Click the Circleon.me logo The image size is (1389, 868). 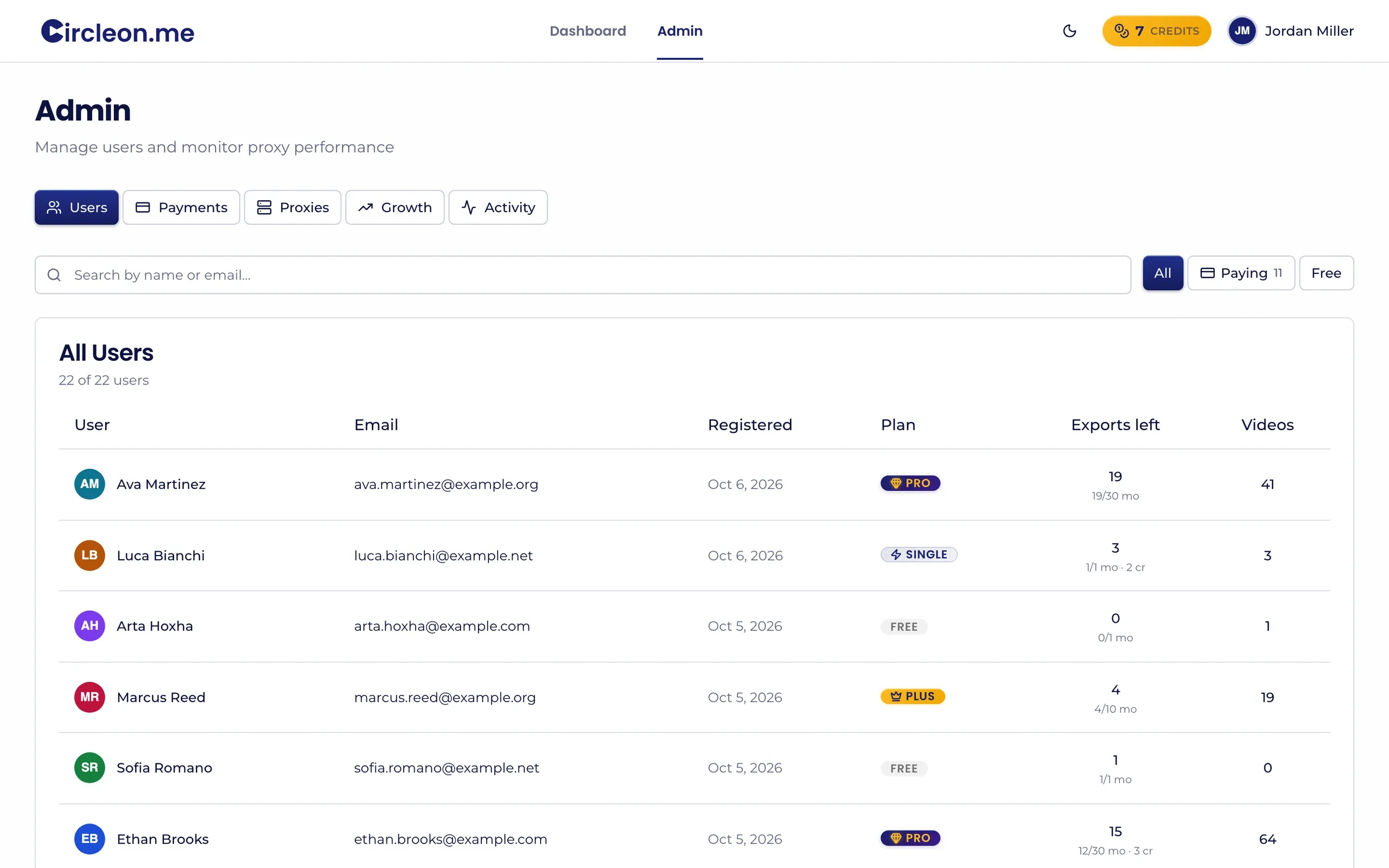click(x=118, y=31)
